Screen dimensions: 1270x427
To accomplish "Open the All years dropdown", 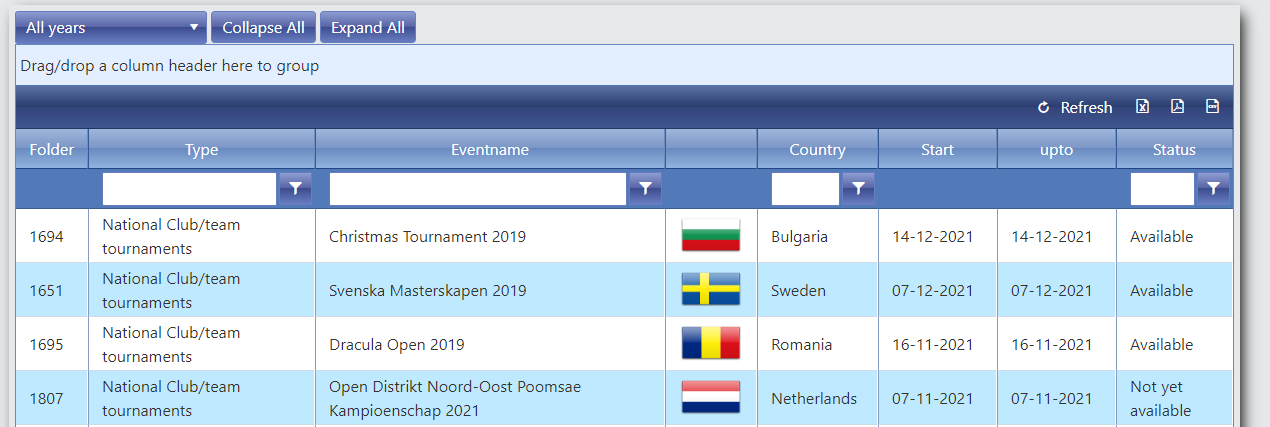I will (x=111, y=28).
